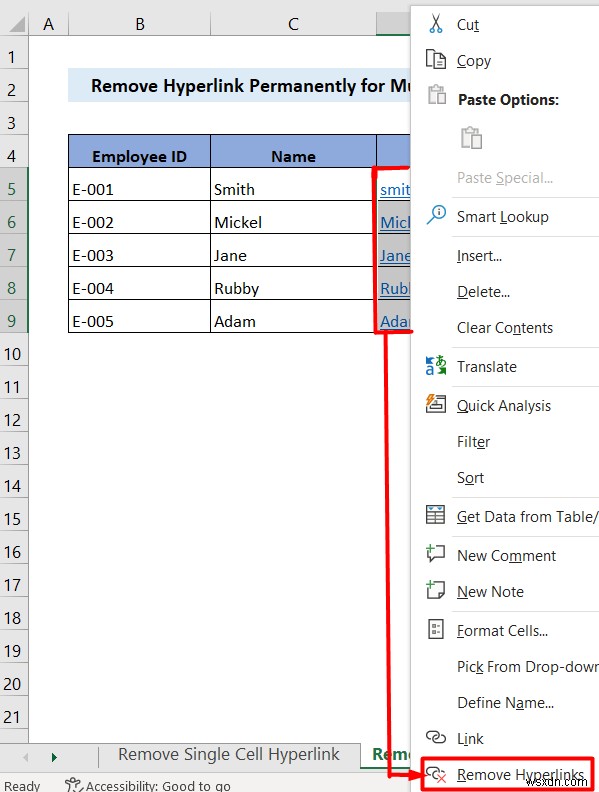Click the New Note icon

[435, 590]
